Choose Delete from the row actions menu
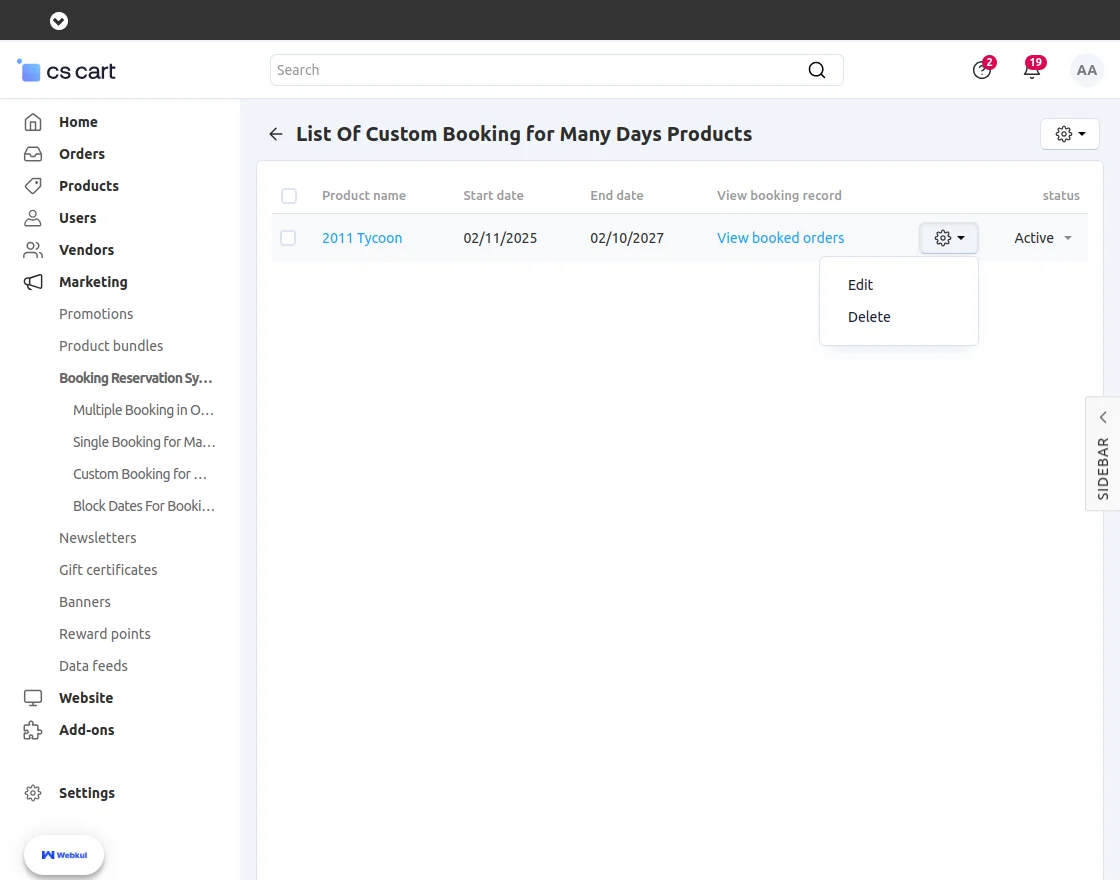The height and width of the screenshot is (880, 1120). coord(869,316)
